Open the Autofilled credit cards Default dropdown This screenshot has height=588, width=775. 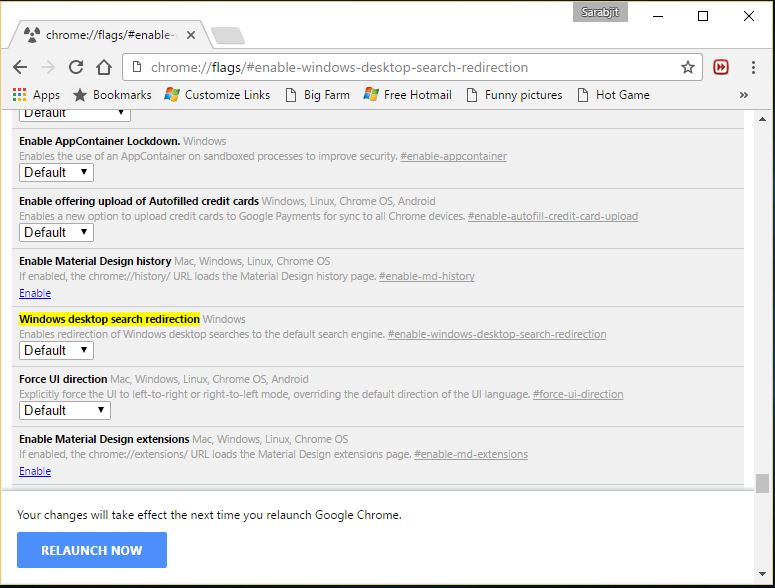(x=56, y=232)
